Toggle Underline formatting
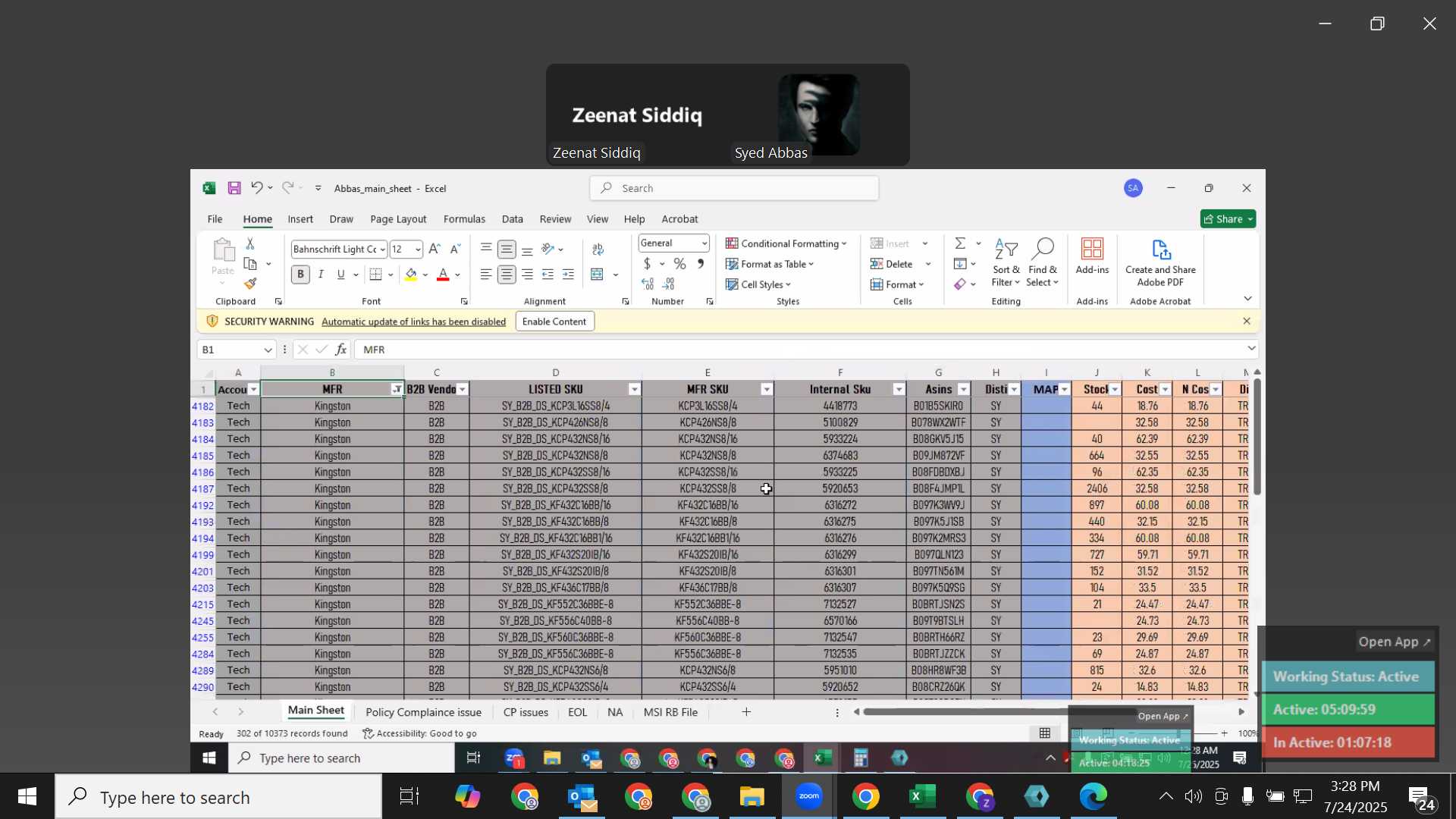 (341, 275)
